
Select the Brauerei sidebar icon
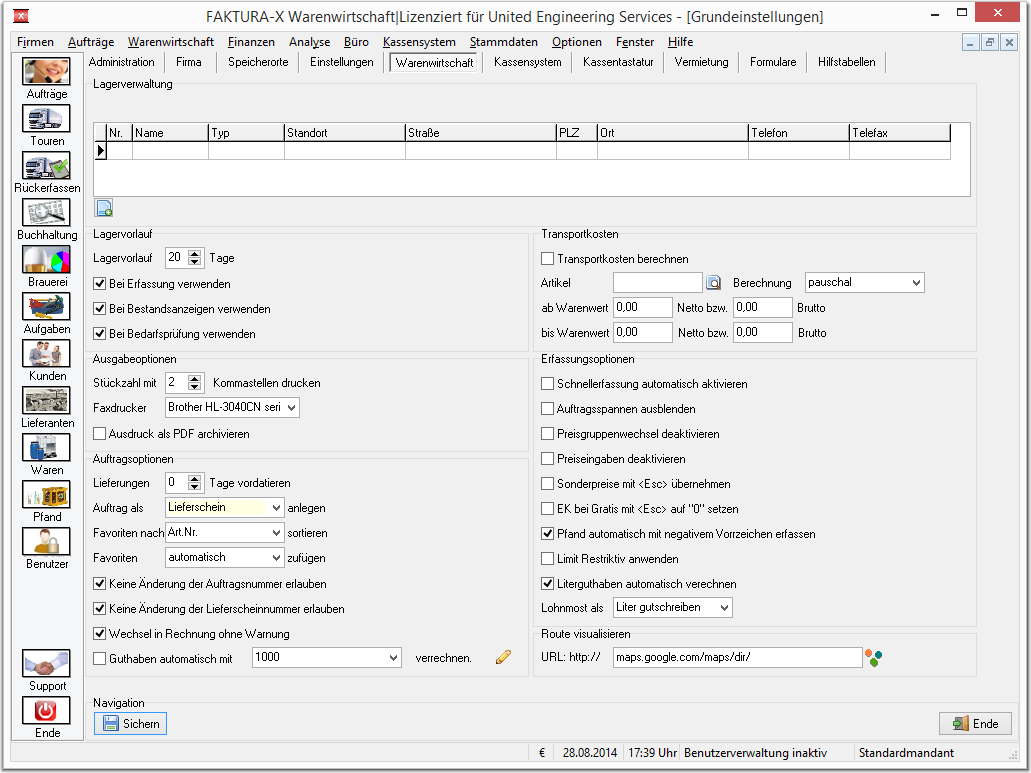point(46,260)
